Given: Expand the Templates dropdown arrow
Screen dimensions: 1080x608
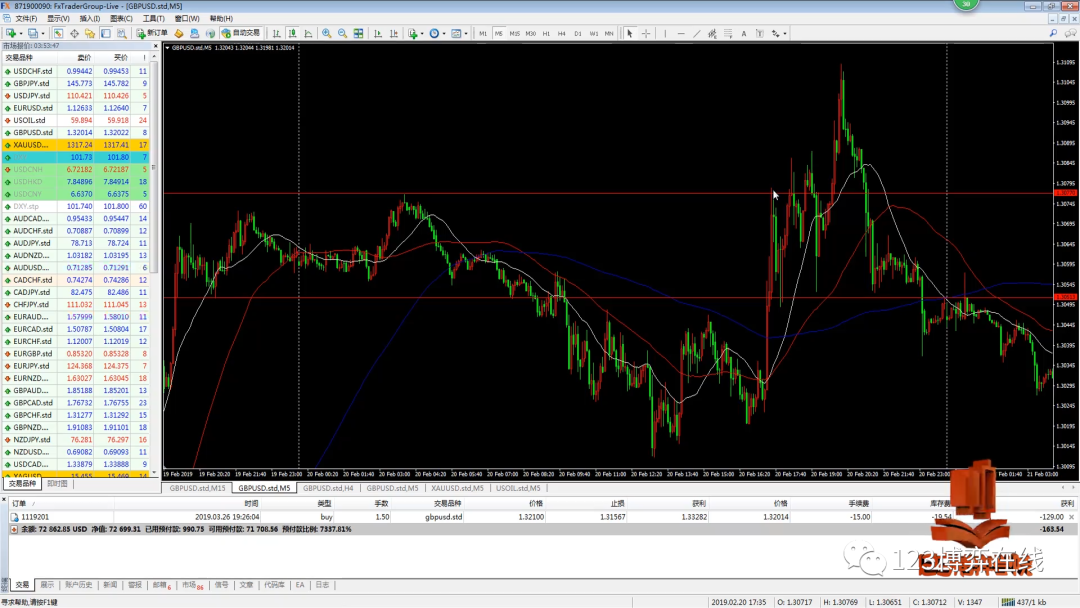Looking at the screenshot, I should (466, 33).
